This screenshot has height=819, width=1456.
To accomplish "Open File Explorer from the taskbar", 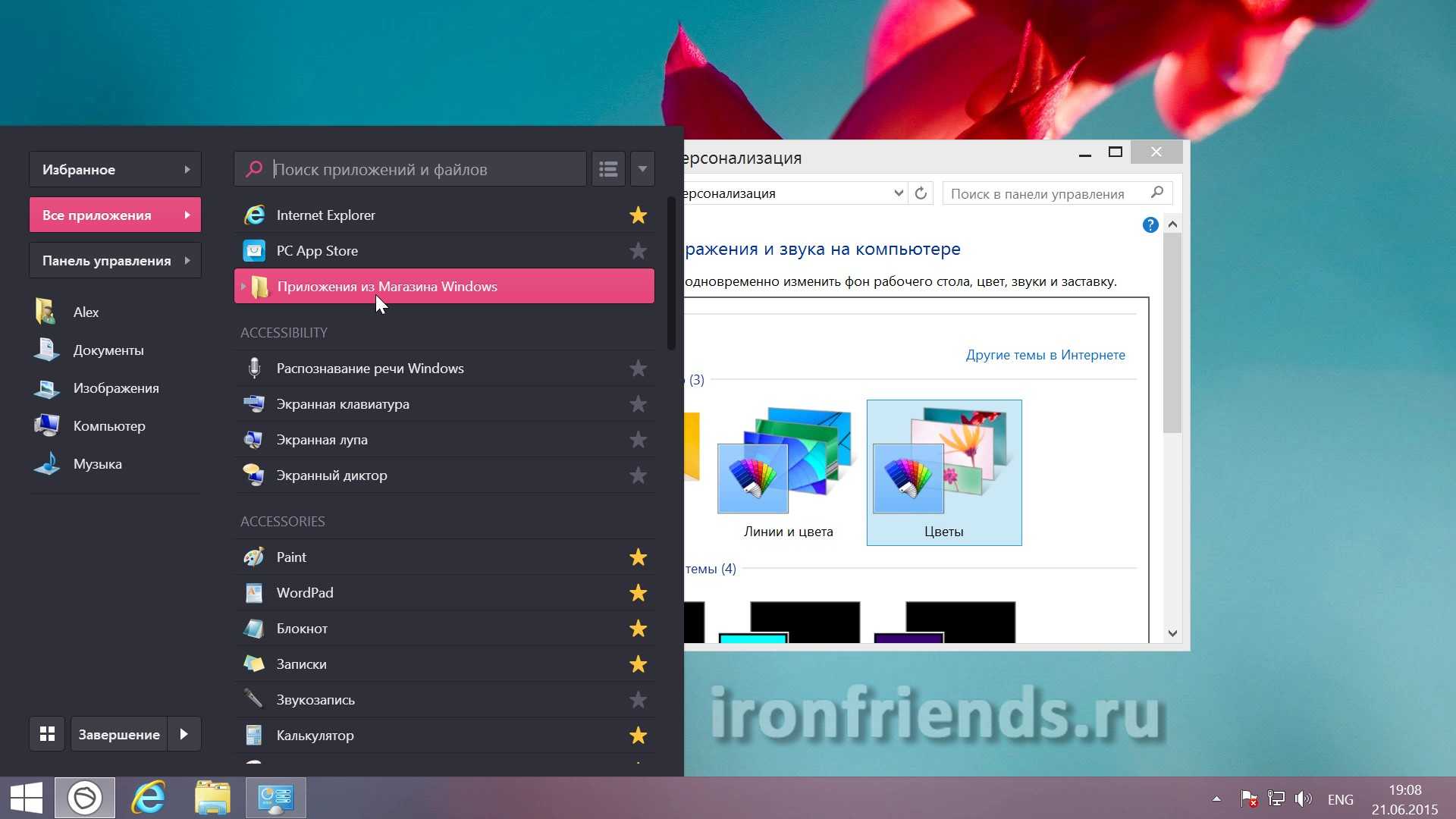I will (212, 798).
